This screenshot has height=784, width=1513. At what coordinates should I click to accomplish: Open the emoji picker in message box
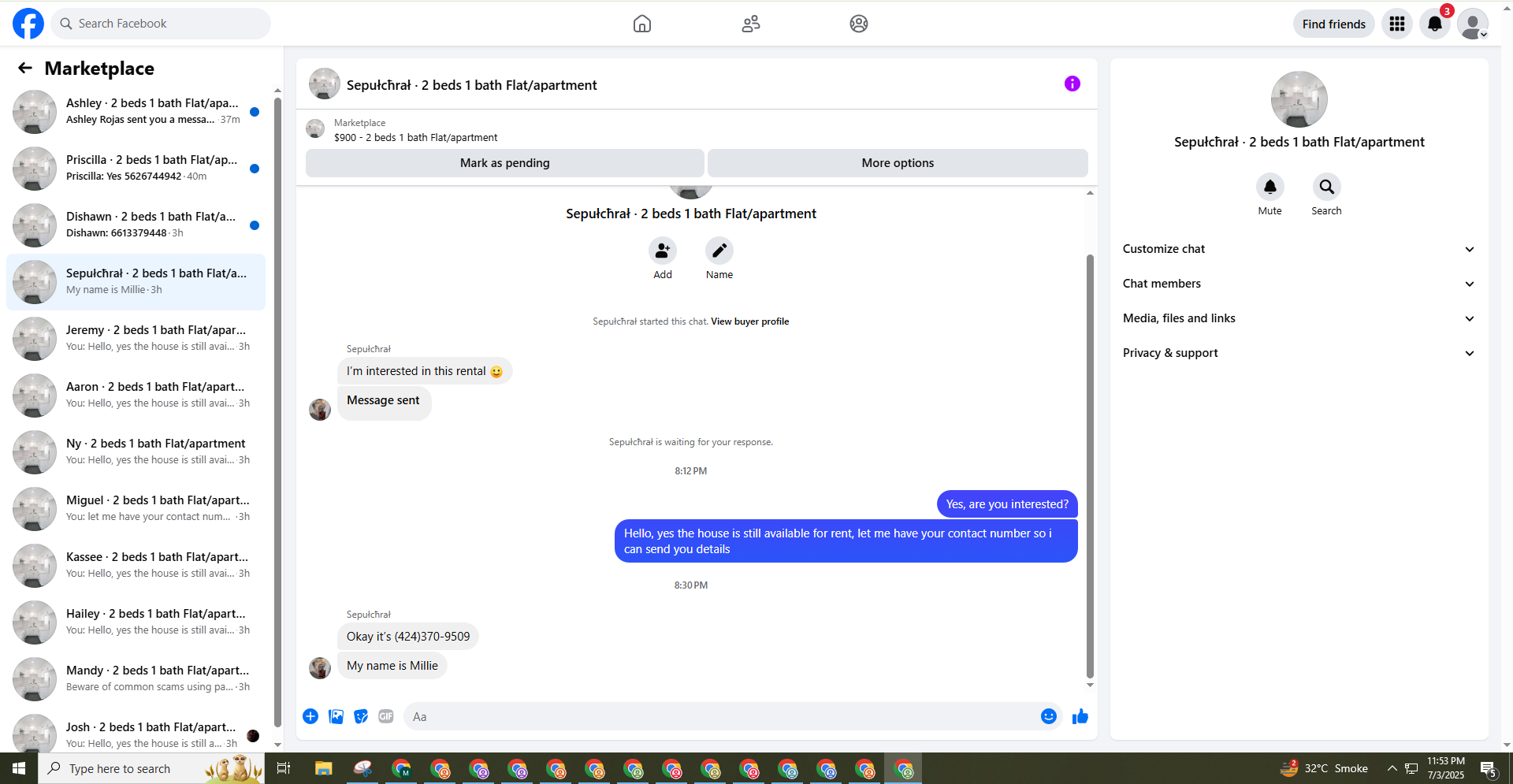1049,716
